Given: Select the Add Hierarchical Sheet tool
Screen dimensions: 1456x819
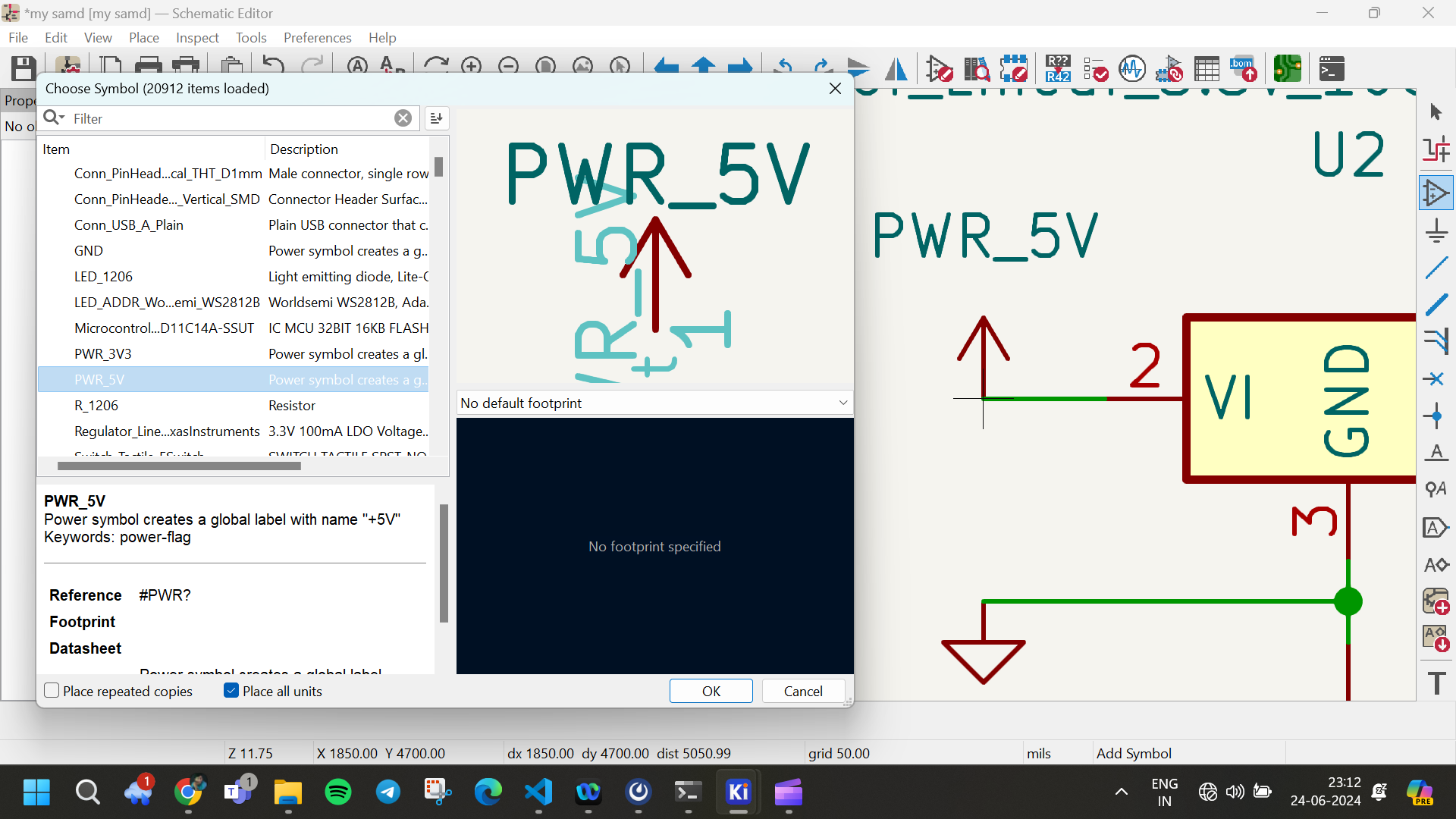Looking at the screenshot, I should point(1436,601).
